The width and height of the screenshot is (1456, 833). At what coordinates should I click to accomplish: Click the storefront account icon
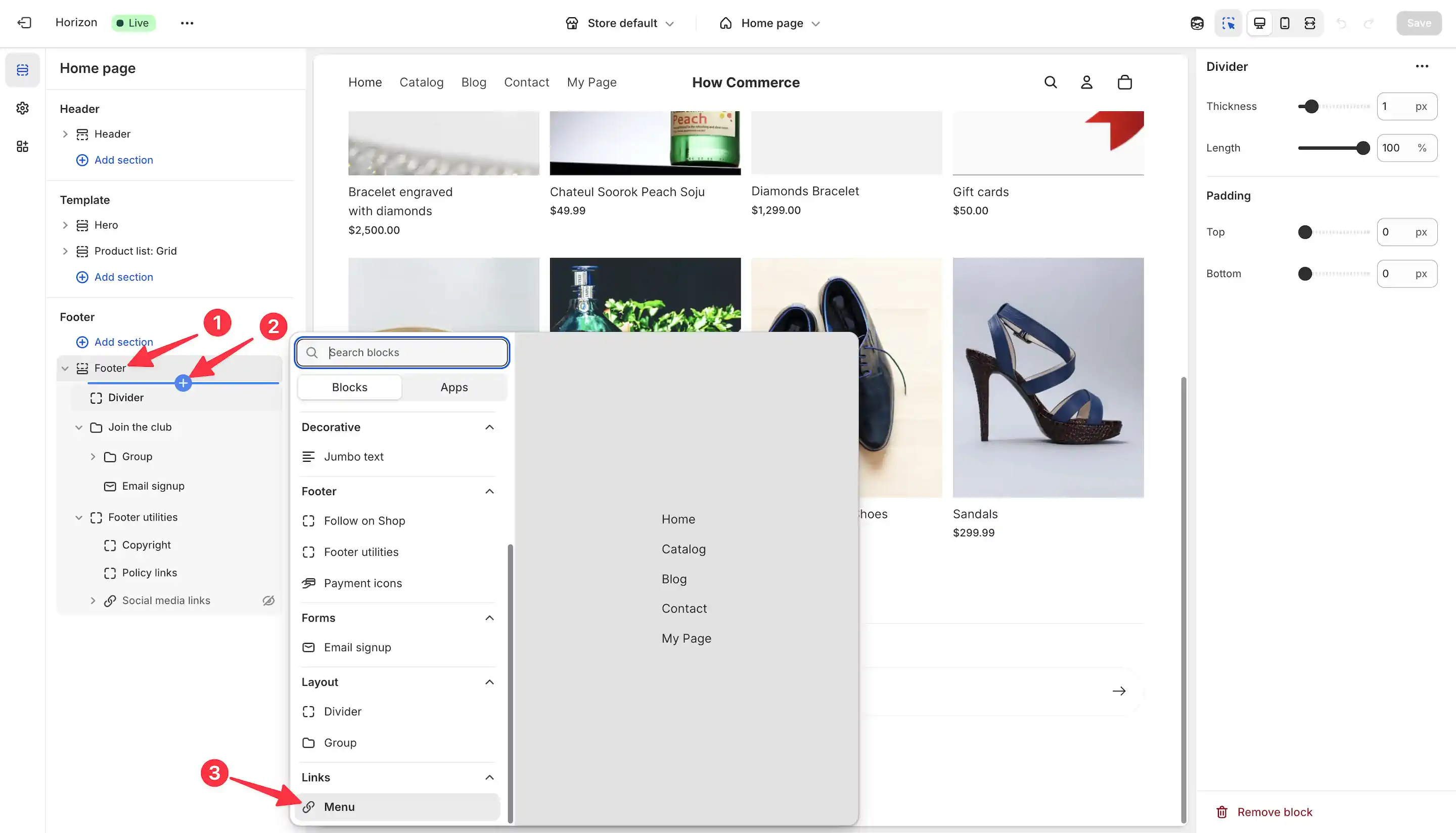(1086, 82)
